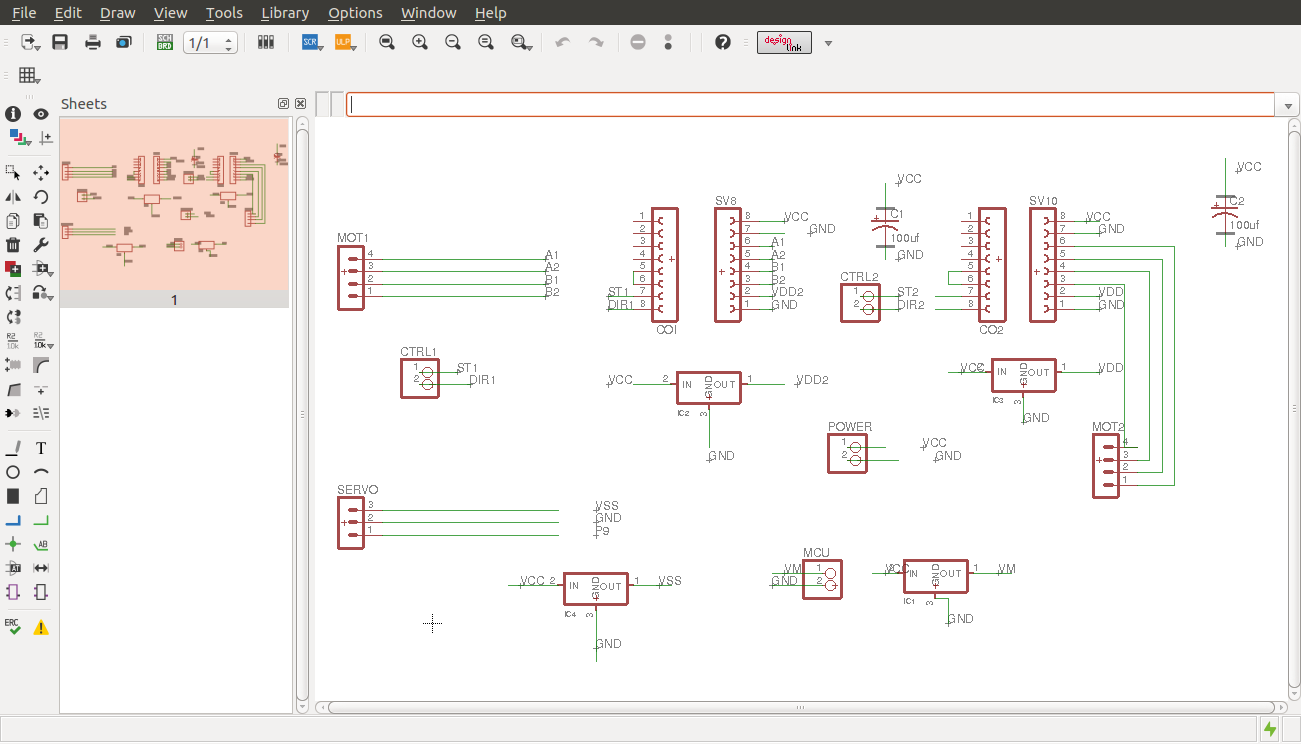Click the Save icon in toolbar
This screenshot has width=1301, height=744.
[60, 42]
